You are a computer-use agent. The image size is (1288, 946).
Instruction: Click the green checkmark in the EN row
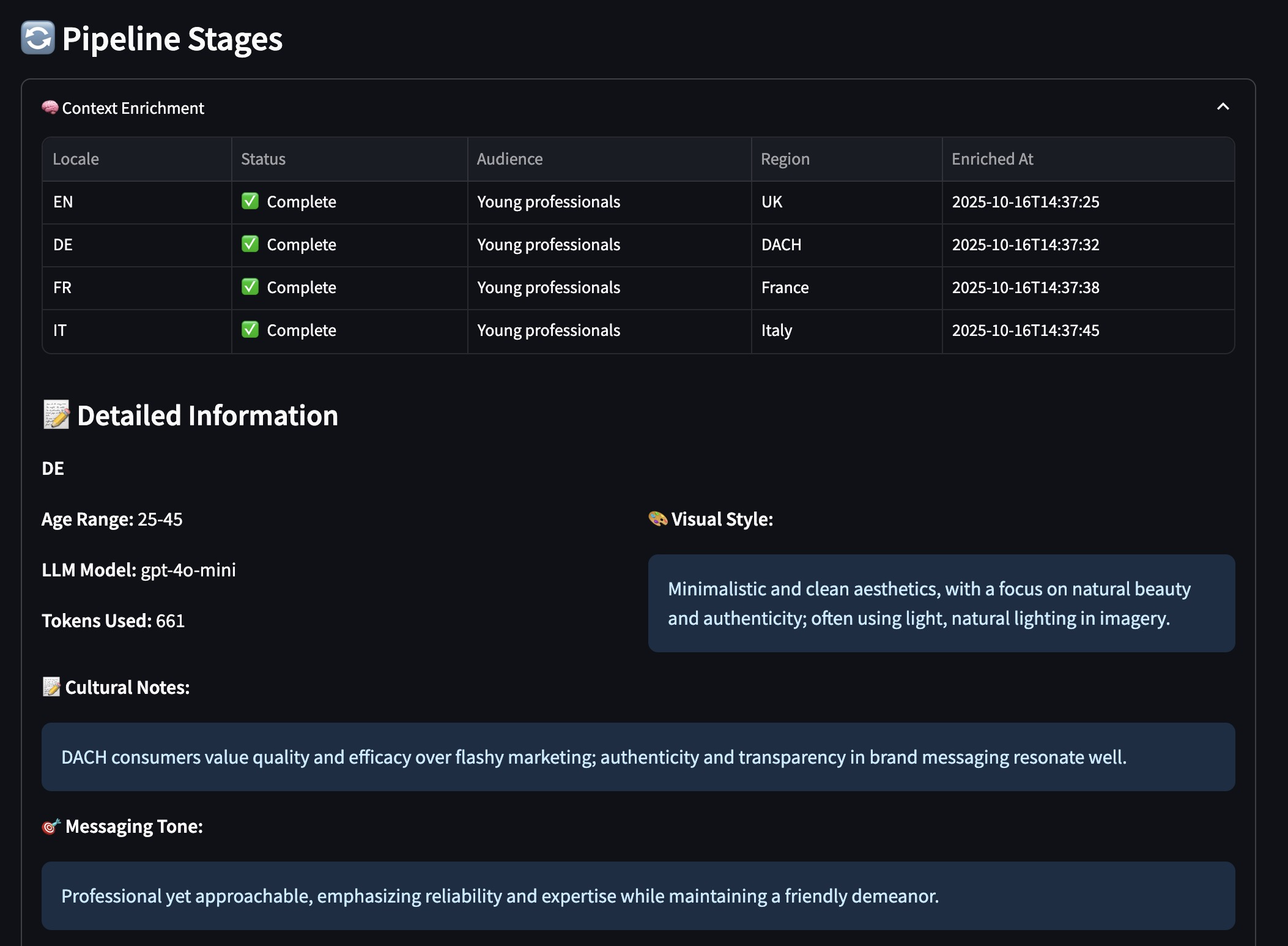tap(250, 201)
